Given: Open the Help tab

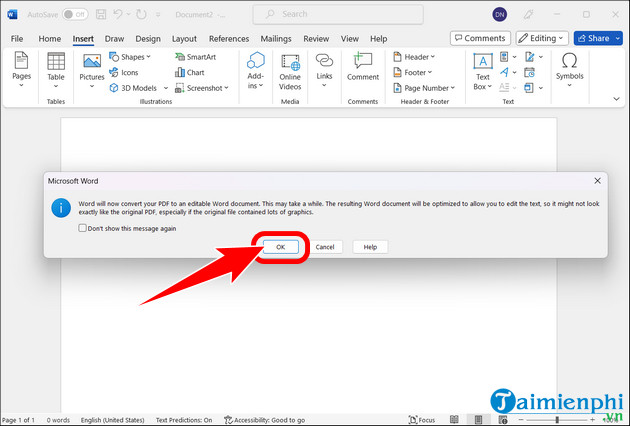Looking at the screenshot, I should [378, 39].
